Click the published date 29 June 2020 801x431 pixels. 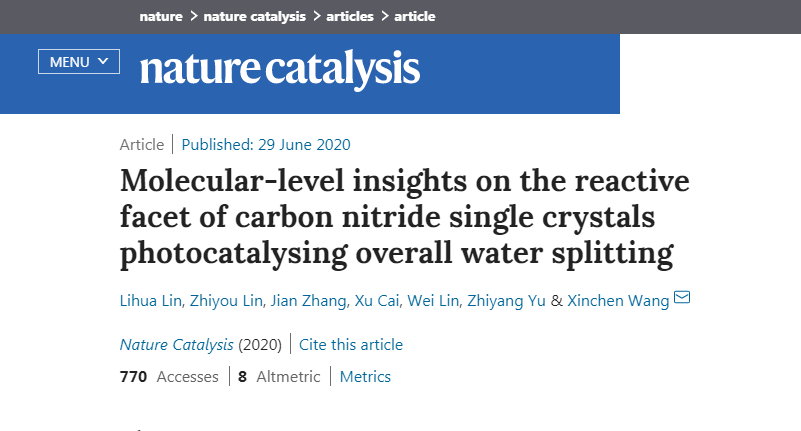pyautogui.click(x=266, y=144)
